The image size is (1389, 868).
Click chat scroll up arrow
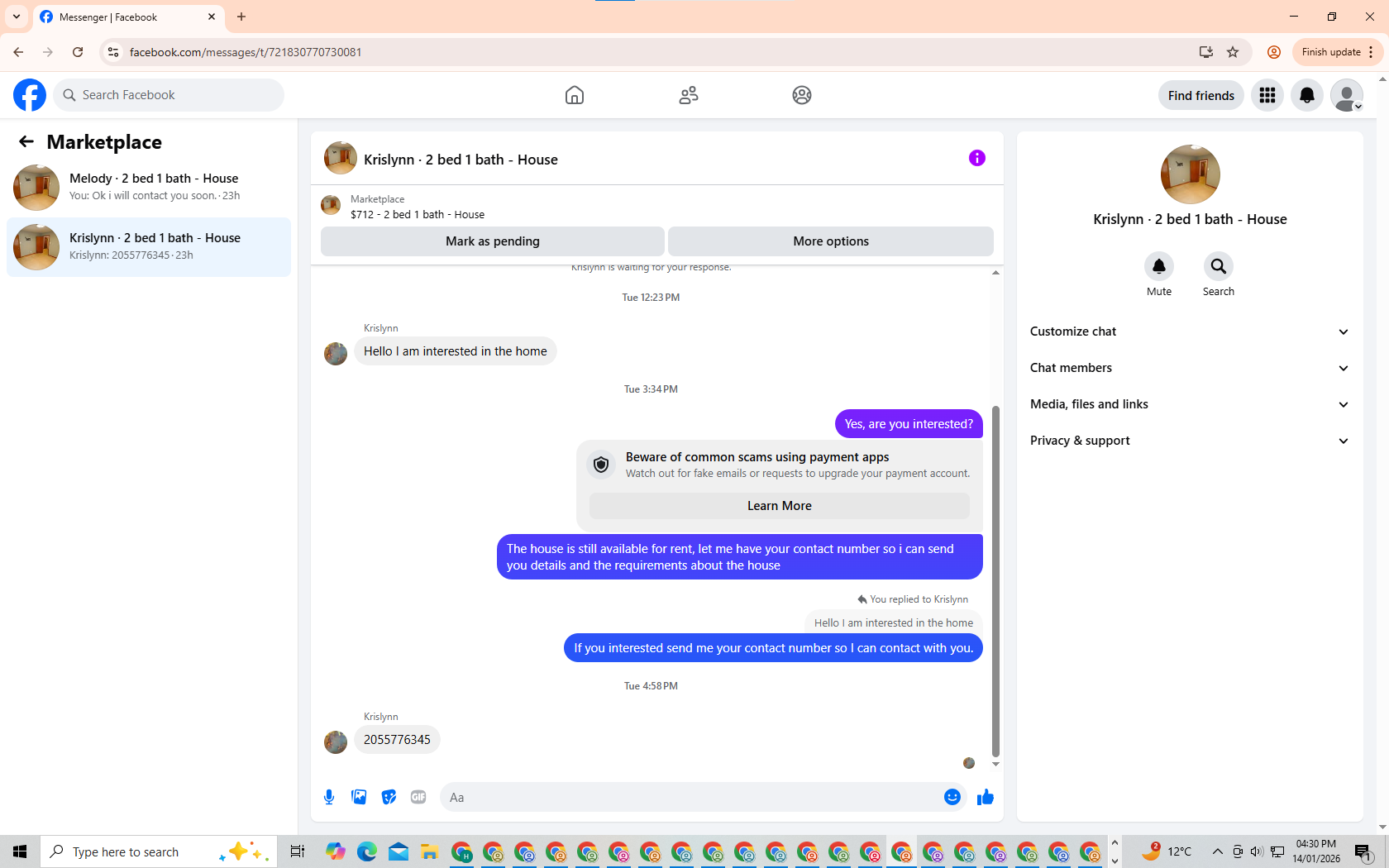click(x=995, y=273)
